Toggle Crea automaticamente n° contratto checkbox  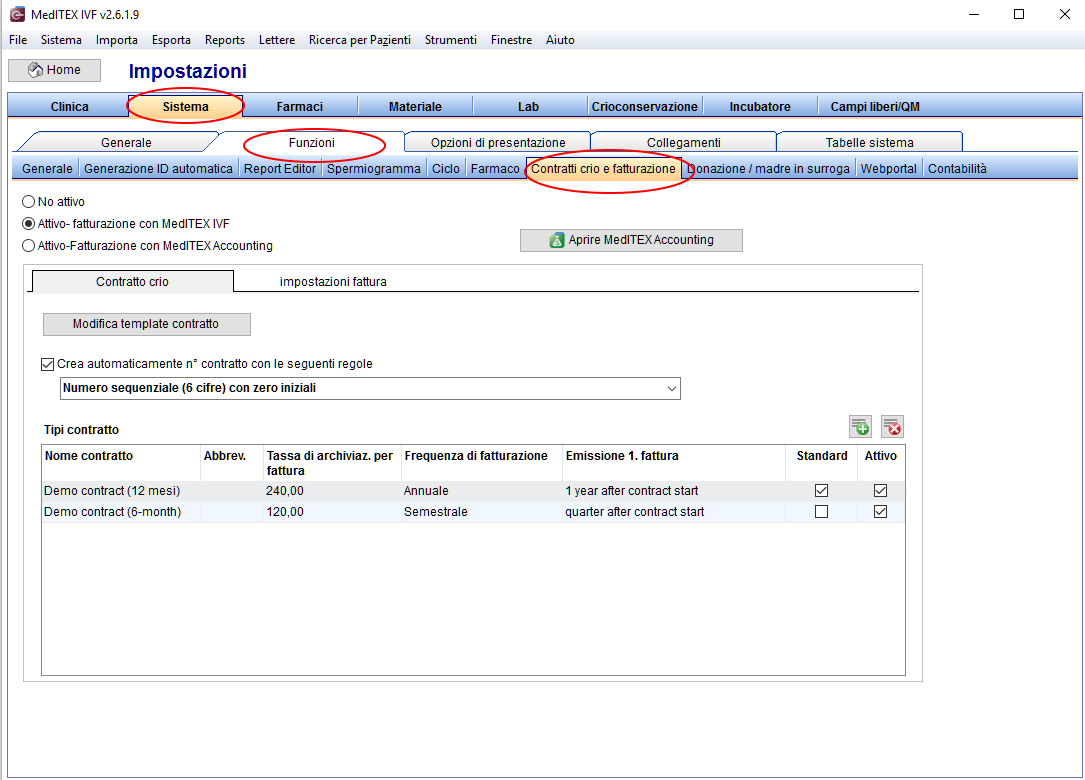48,364
